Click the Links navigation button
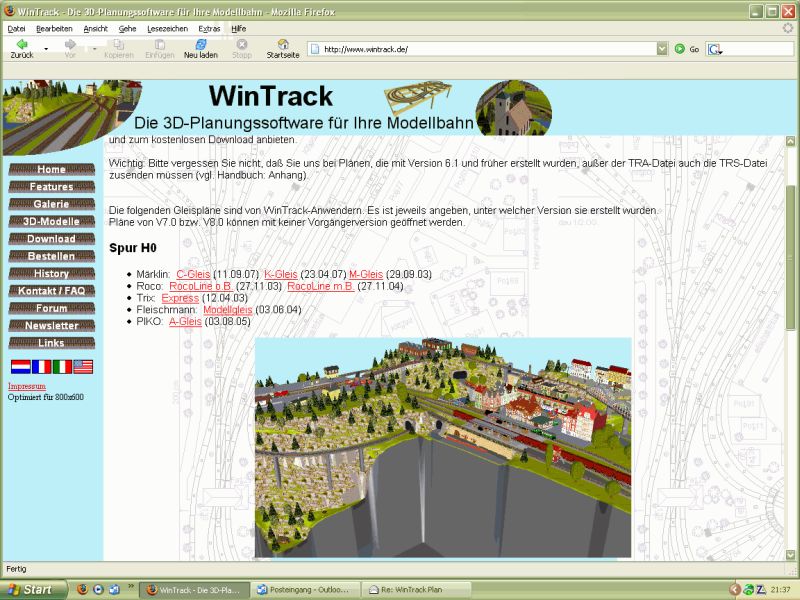Image resolution: width=800 pixels, height=600 pixels. [52, 343]
